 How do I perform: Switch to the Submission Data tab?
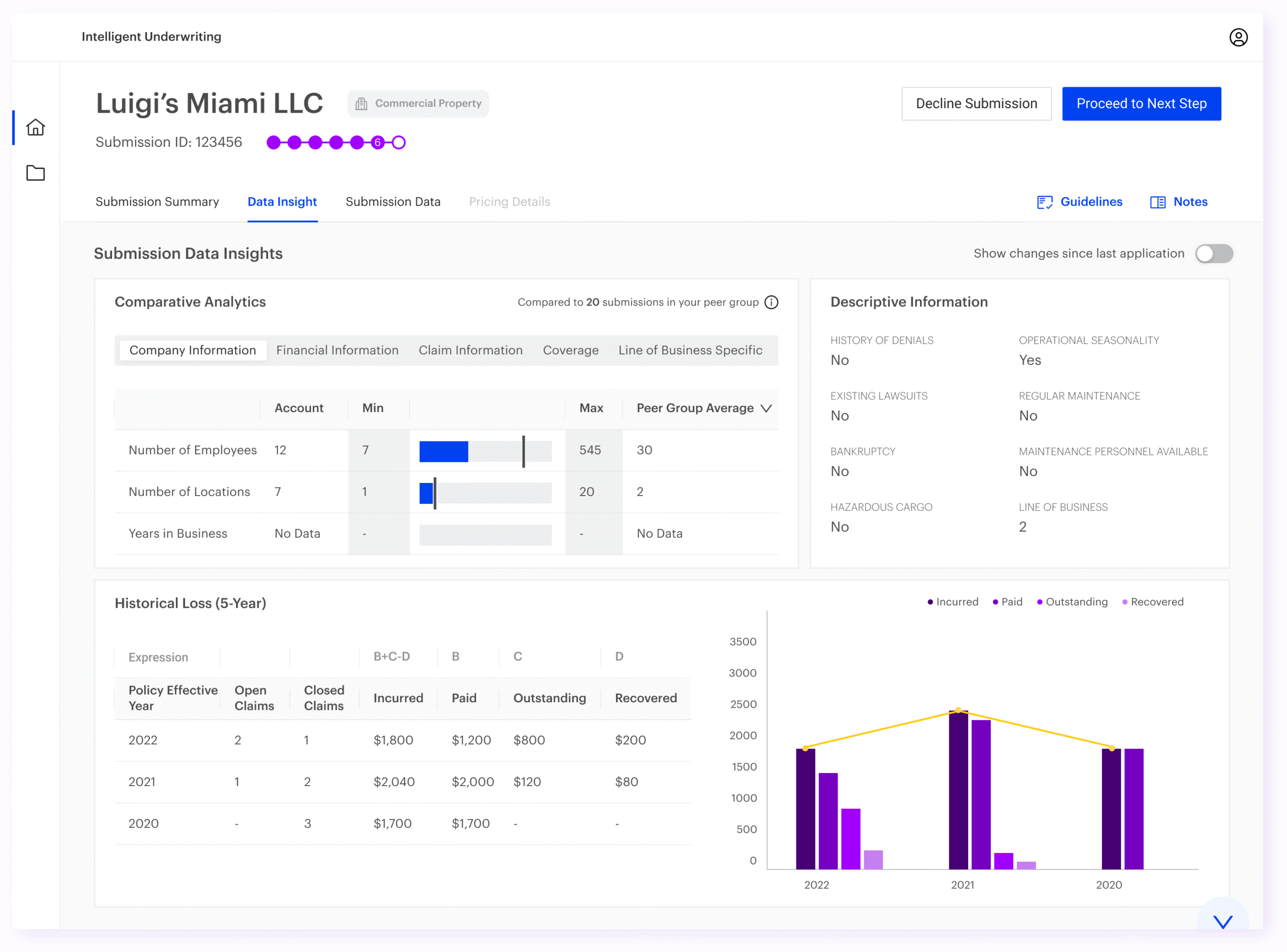[x=393, y=202]
